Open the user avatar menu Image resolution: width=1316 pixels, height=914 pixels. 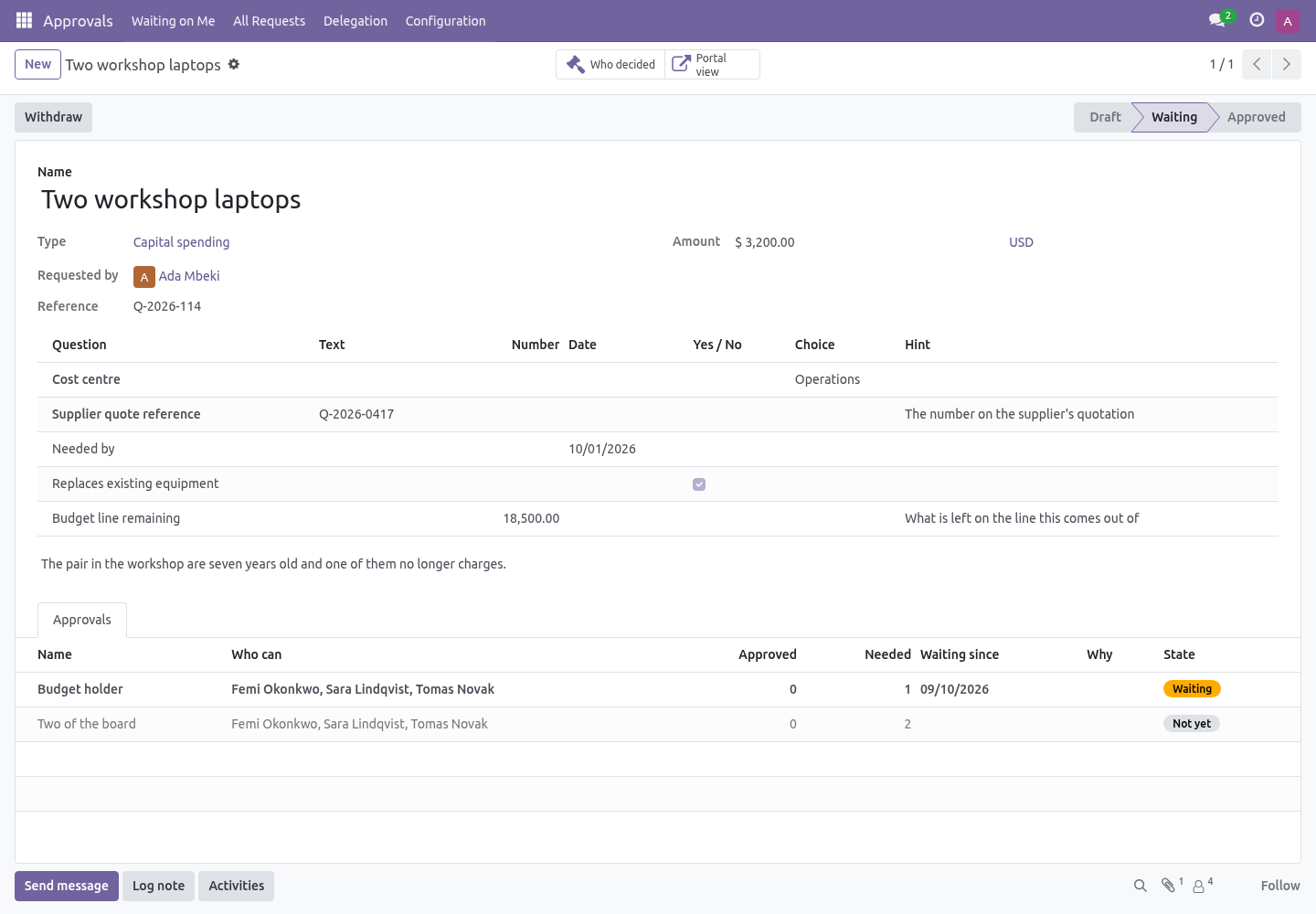tap(1288, 21)
